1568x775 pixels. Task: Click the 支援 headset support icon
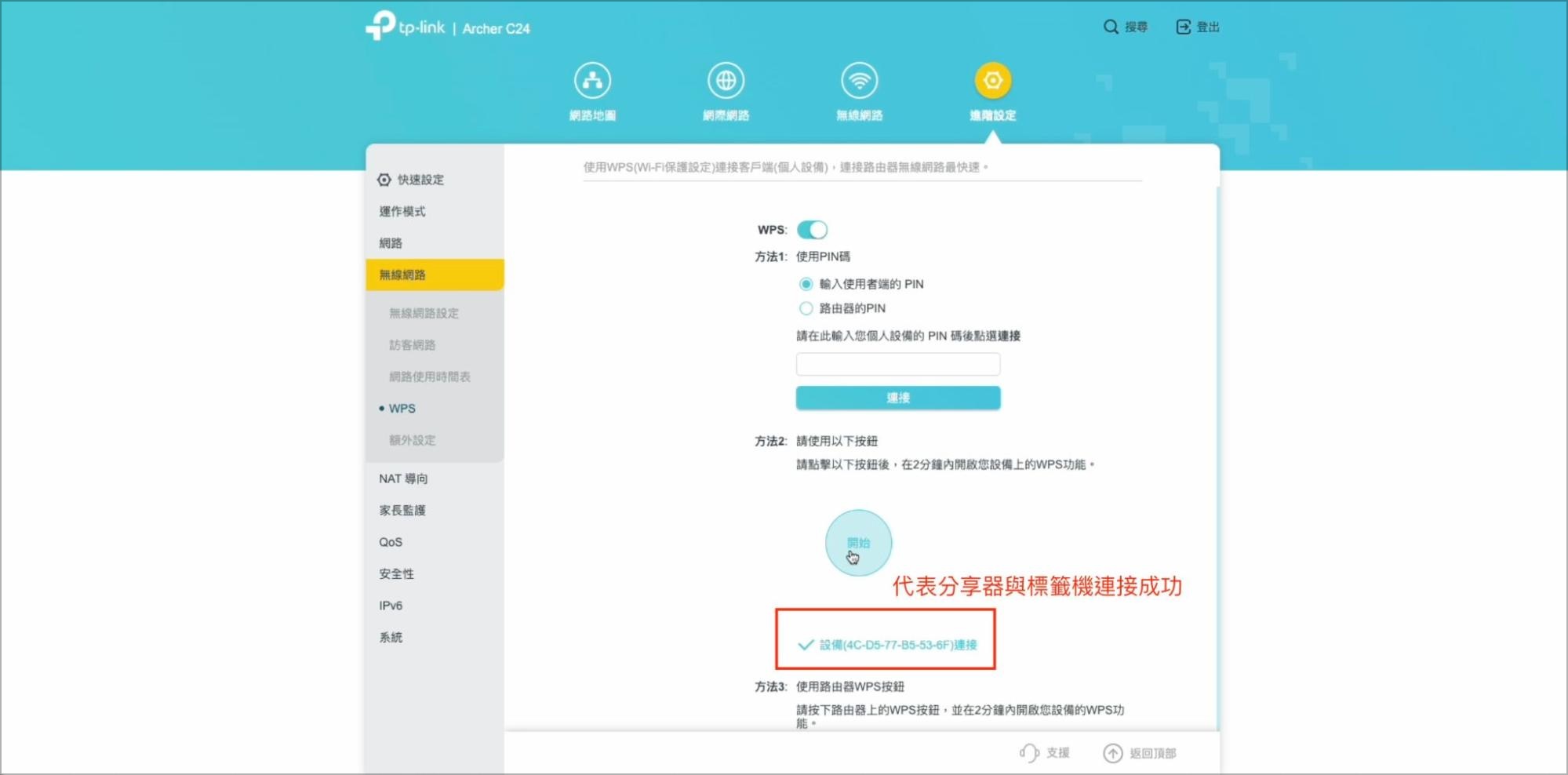pyautogui.click(x=1029, y=753)
